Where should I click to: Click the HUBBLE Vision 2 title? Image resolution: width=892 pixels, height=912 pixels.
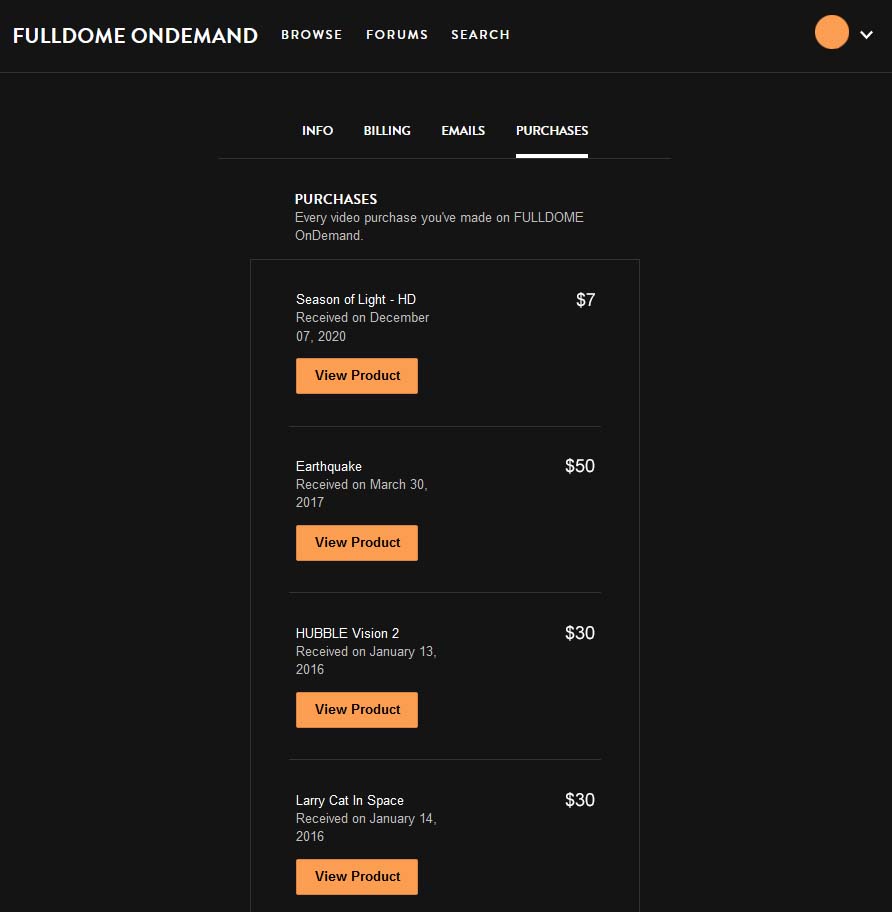click(347, 634)
